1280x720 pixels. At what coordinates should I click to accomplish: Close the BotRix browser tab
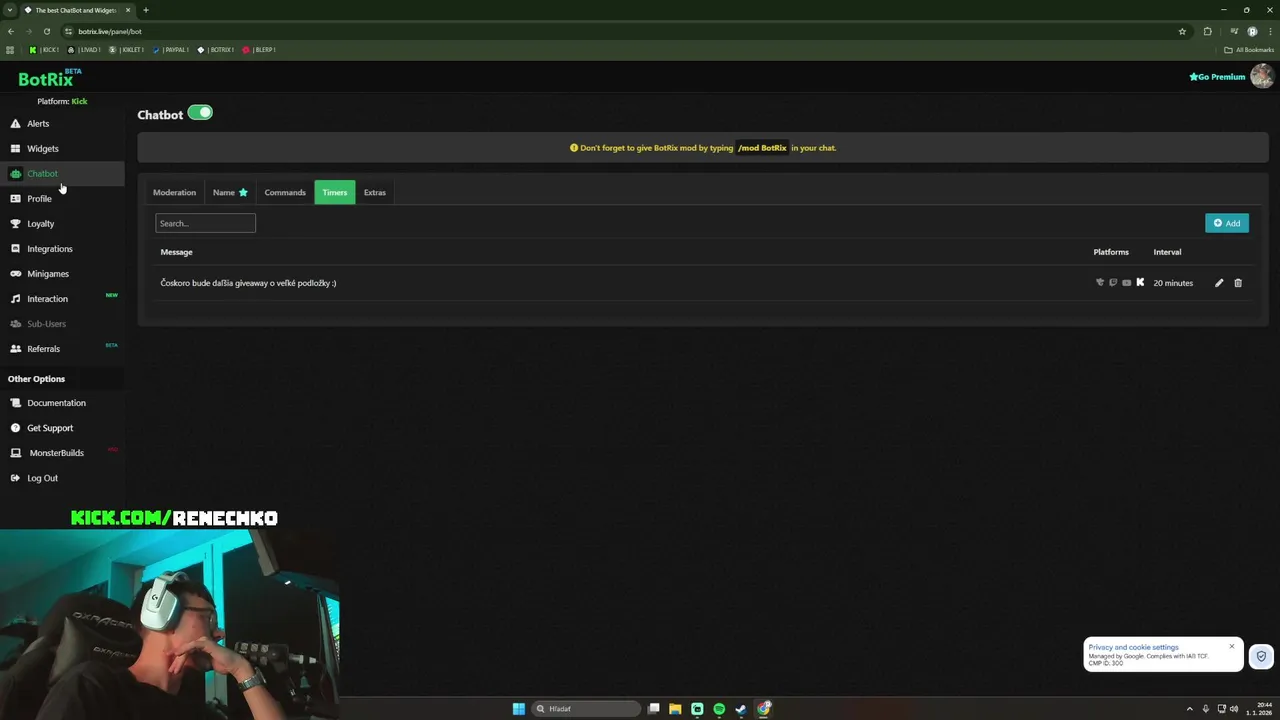point(127,10)
